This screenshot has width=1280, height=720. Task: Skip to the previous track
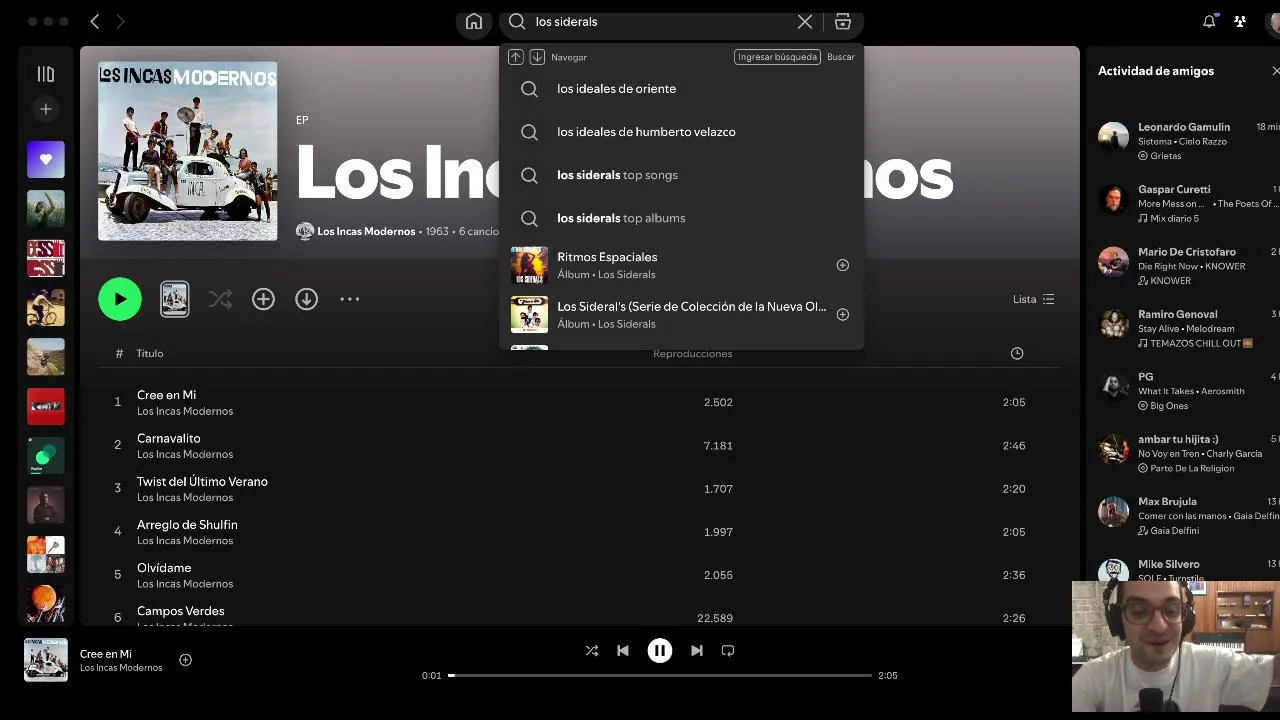coord(623,650)
